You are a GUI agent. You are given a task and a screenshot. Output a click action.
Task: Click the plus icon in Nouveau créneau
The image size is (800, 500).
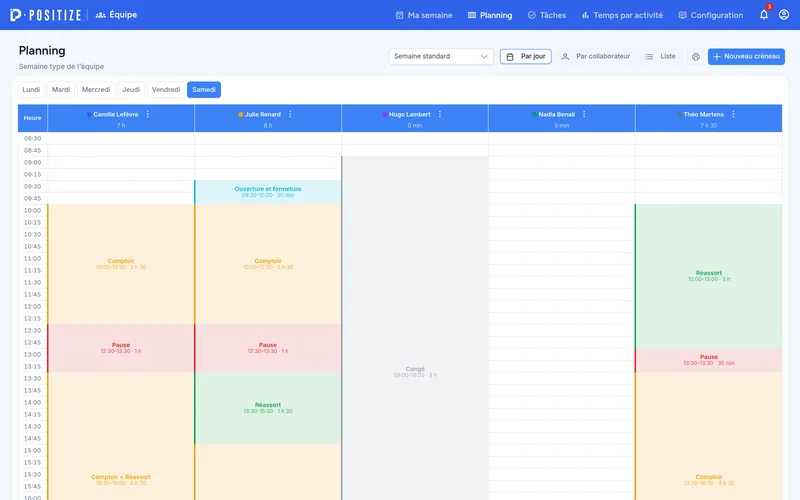click(717, 57)
